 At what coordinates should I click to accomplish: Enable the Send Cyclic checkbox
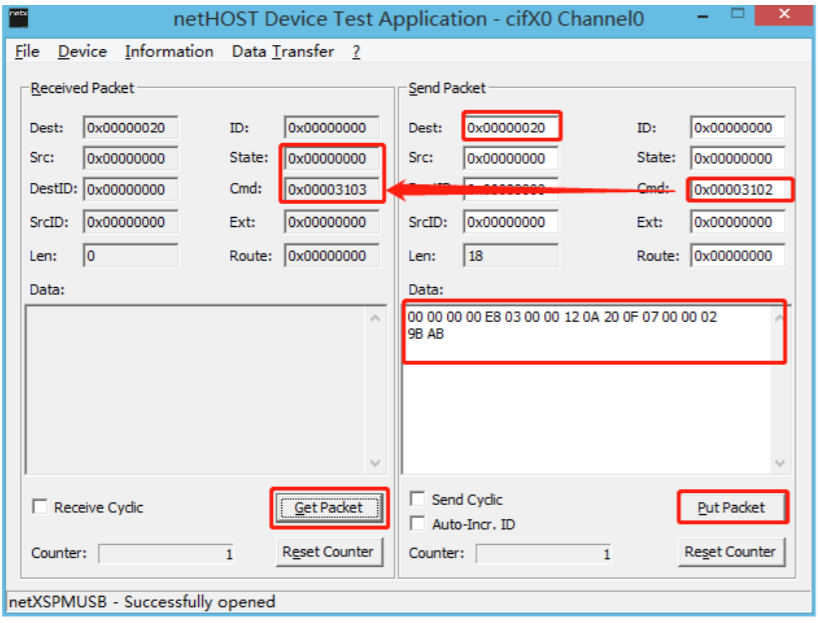[x=417, y=499]
